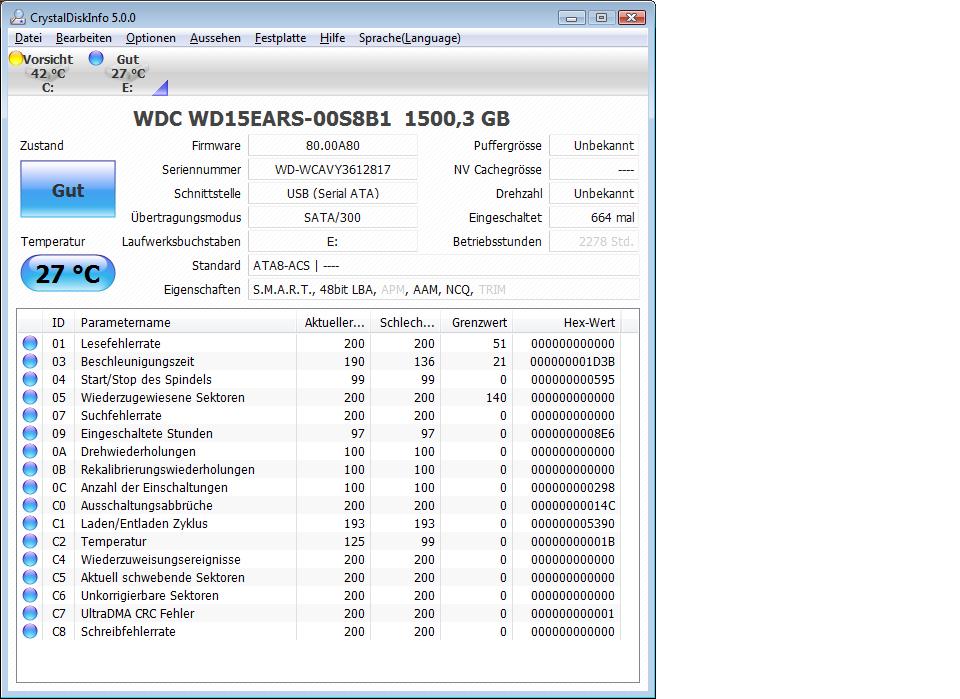Click the Drehzahl value Unbekannt
960x699 pixels.
pos(594,193)
